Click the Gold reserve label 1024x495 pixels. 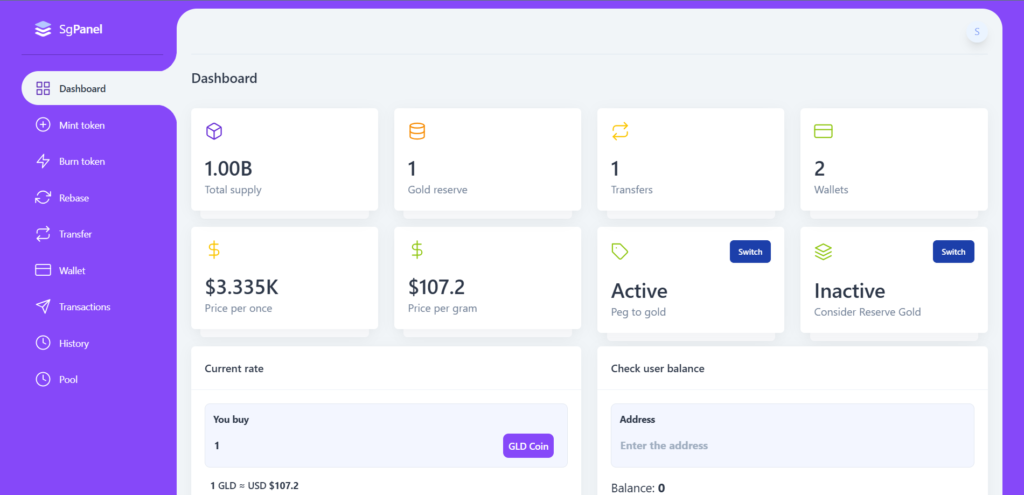(438, 190)
